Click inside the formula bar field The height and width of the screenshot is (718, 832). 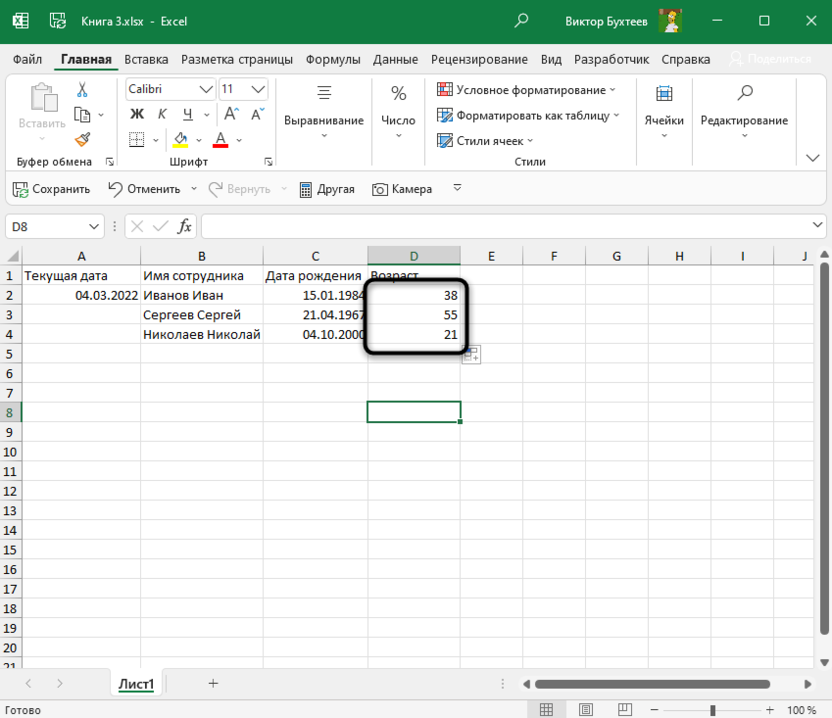(x=500, y=227)
